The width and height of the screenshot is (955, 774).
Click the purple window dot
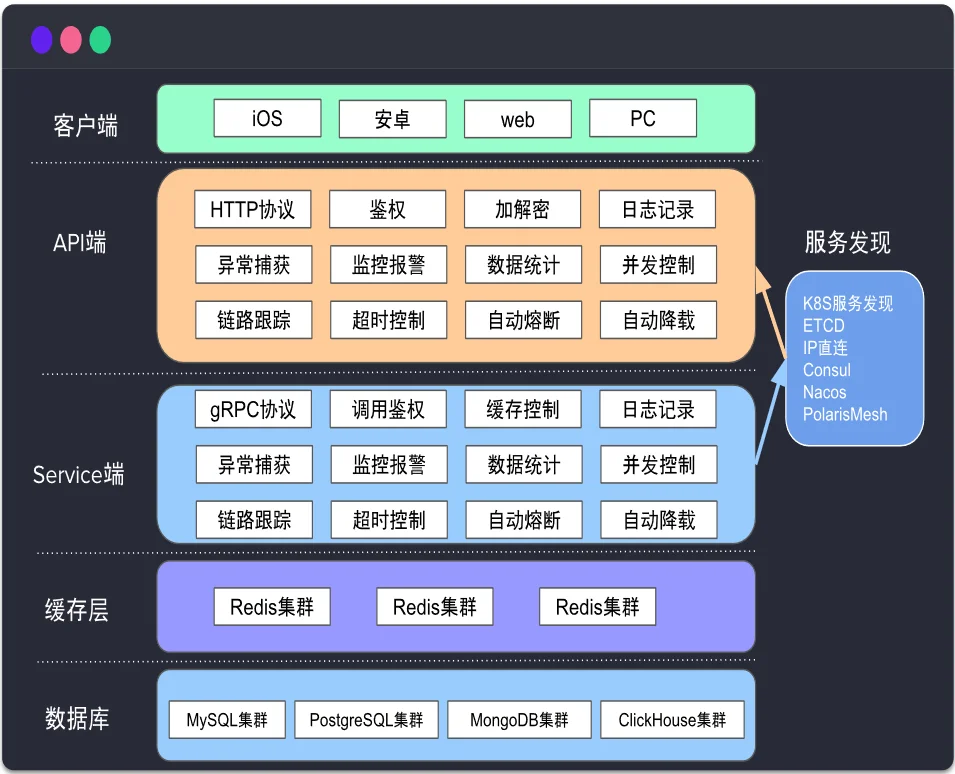click(x=41, y=40)
